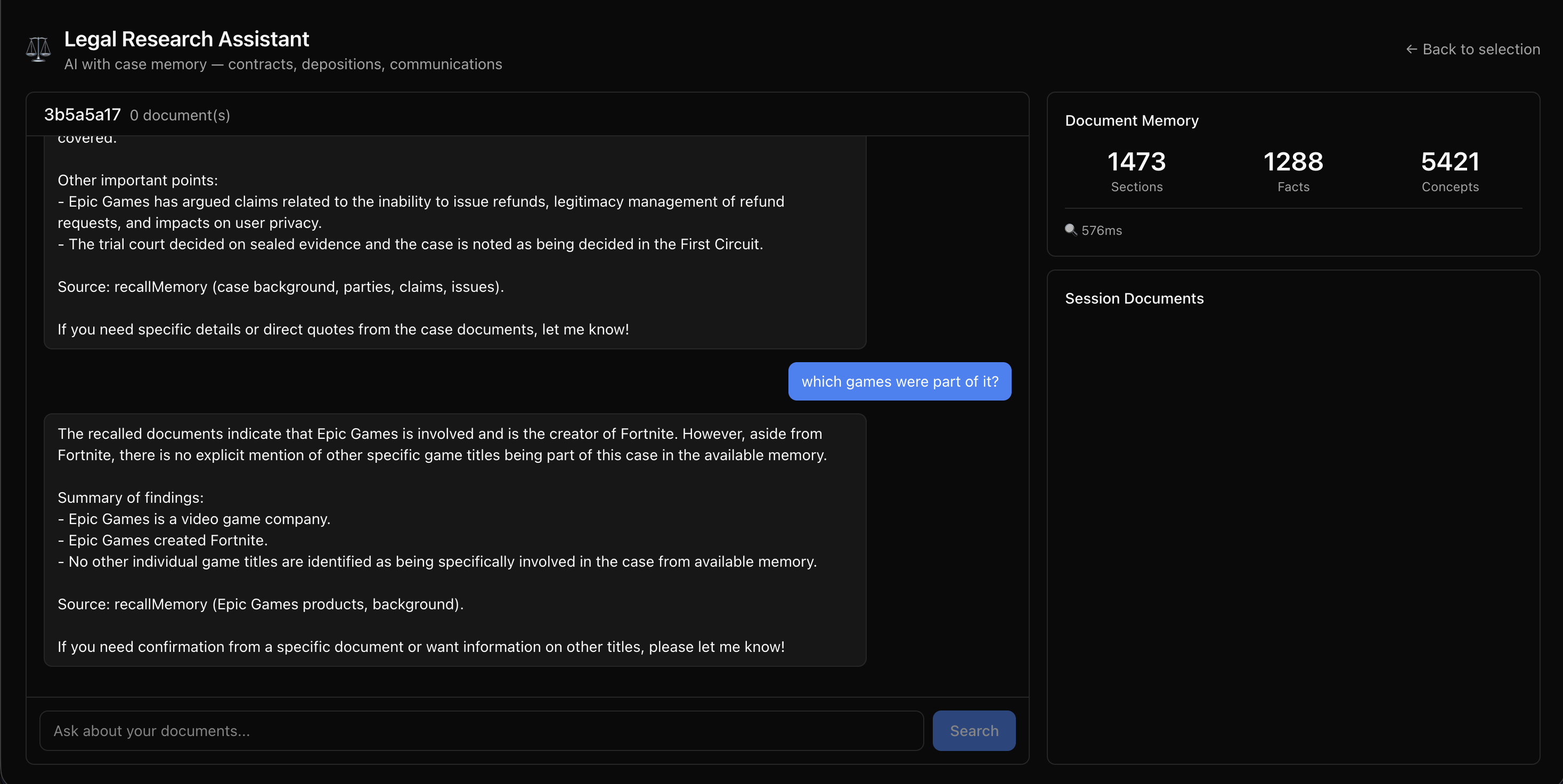Click the 0 document(s) counter
The width and height of the screenshot is (1563, 784).
pyautogui.click(x=180, y=115)
